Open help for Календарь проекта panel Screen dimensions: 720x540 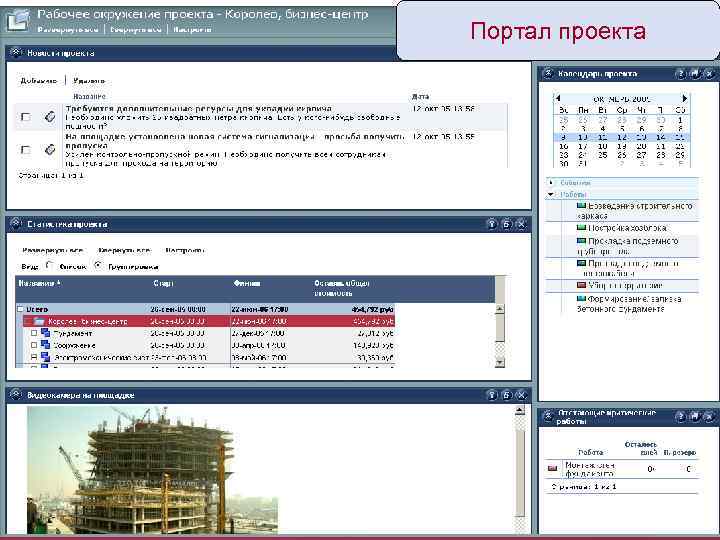coord(681,73)
